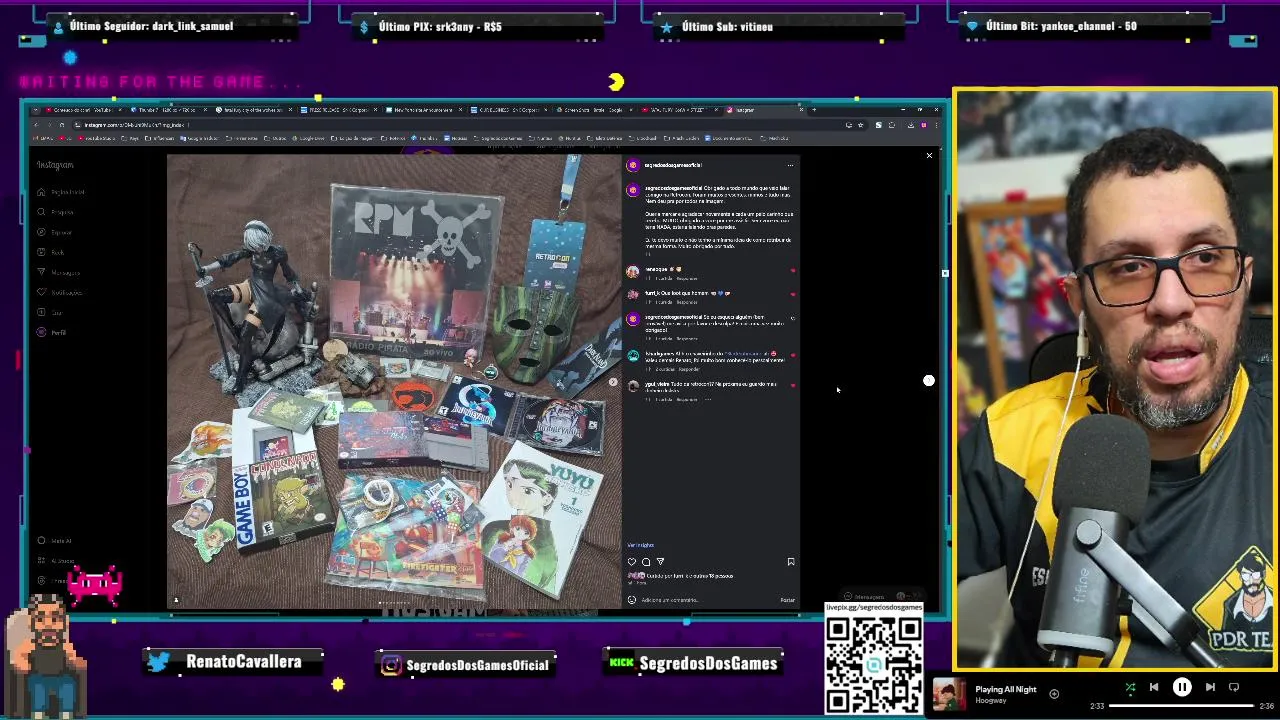Skip to next track in music player
The height and width of the screenshot is (720, 1280).
pos(1210,688)
